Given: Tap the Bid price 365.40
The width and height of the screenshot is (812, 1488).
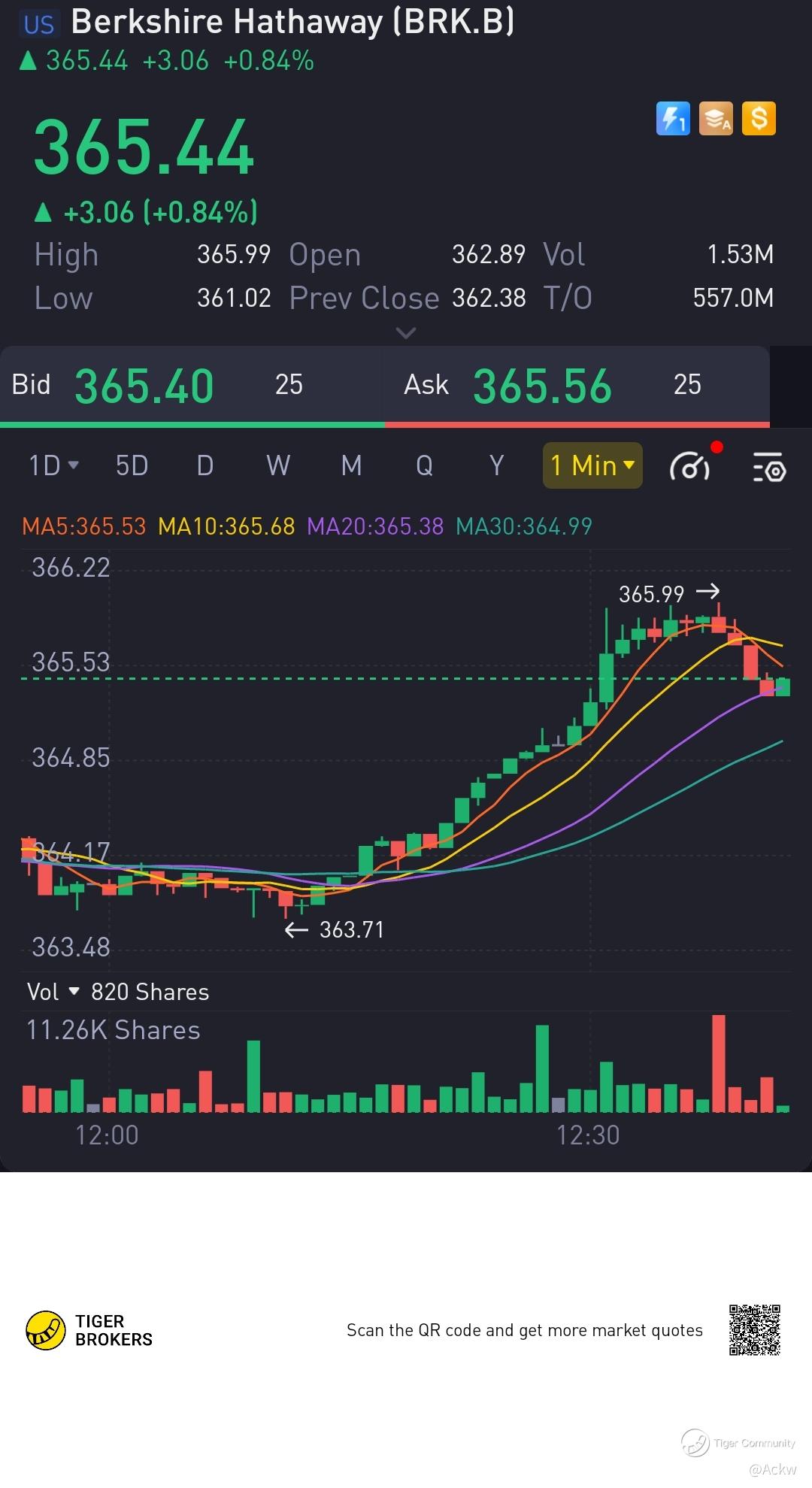Looking at the screenshot, I should [x=144, y=386].
